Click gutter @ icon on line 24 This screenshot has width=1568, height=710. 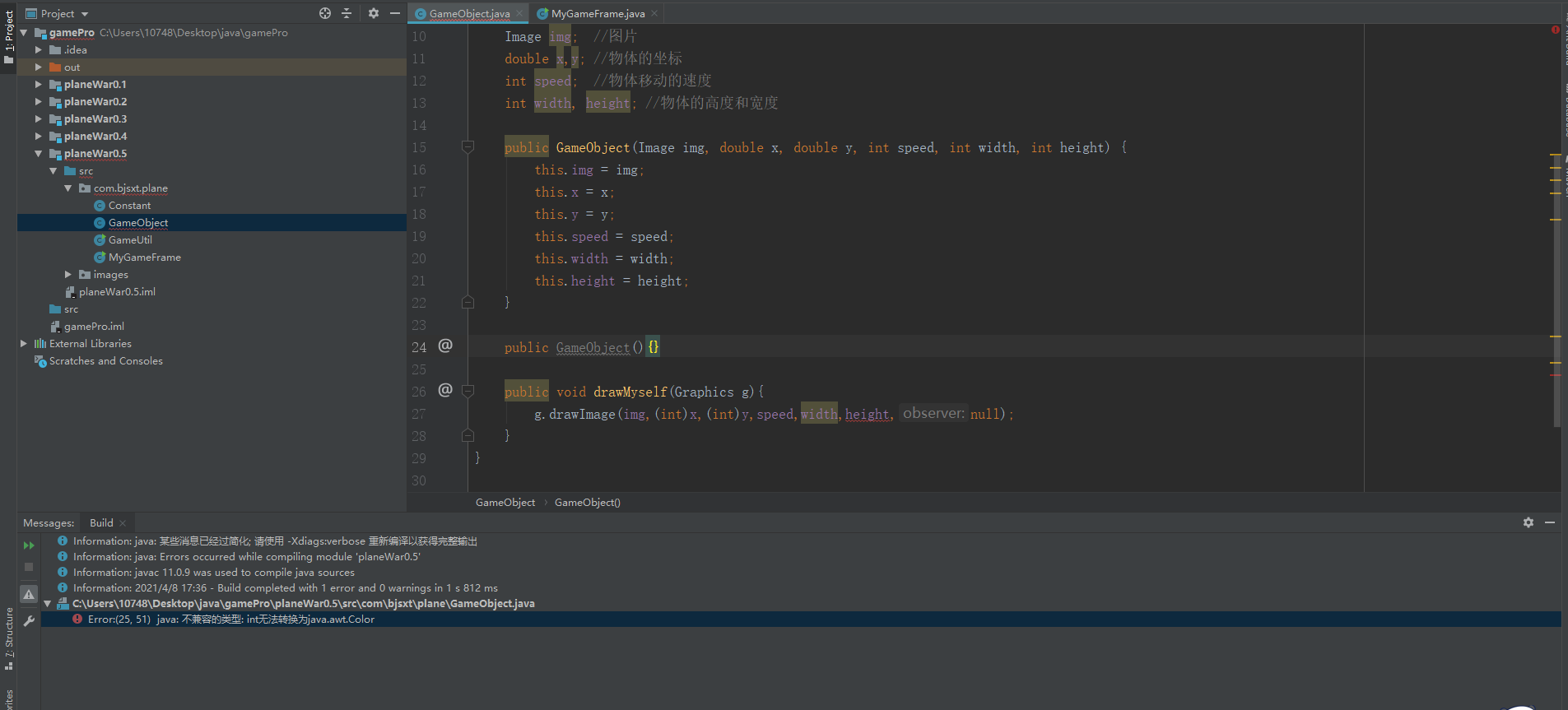[445, 346]
